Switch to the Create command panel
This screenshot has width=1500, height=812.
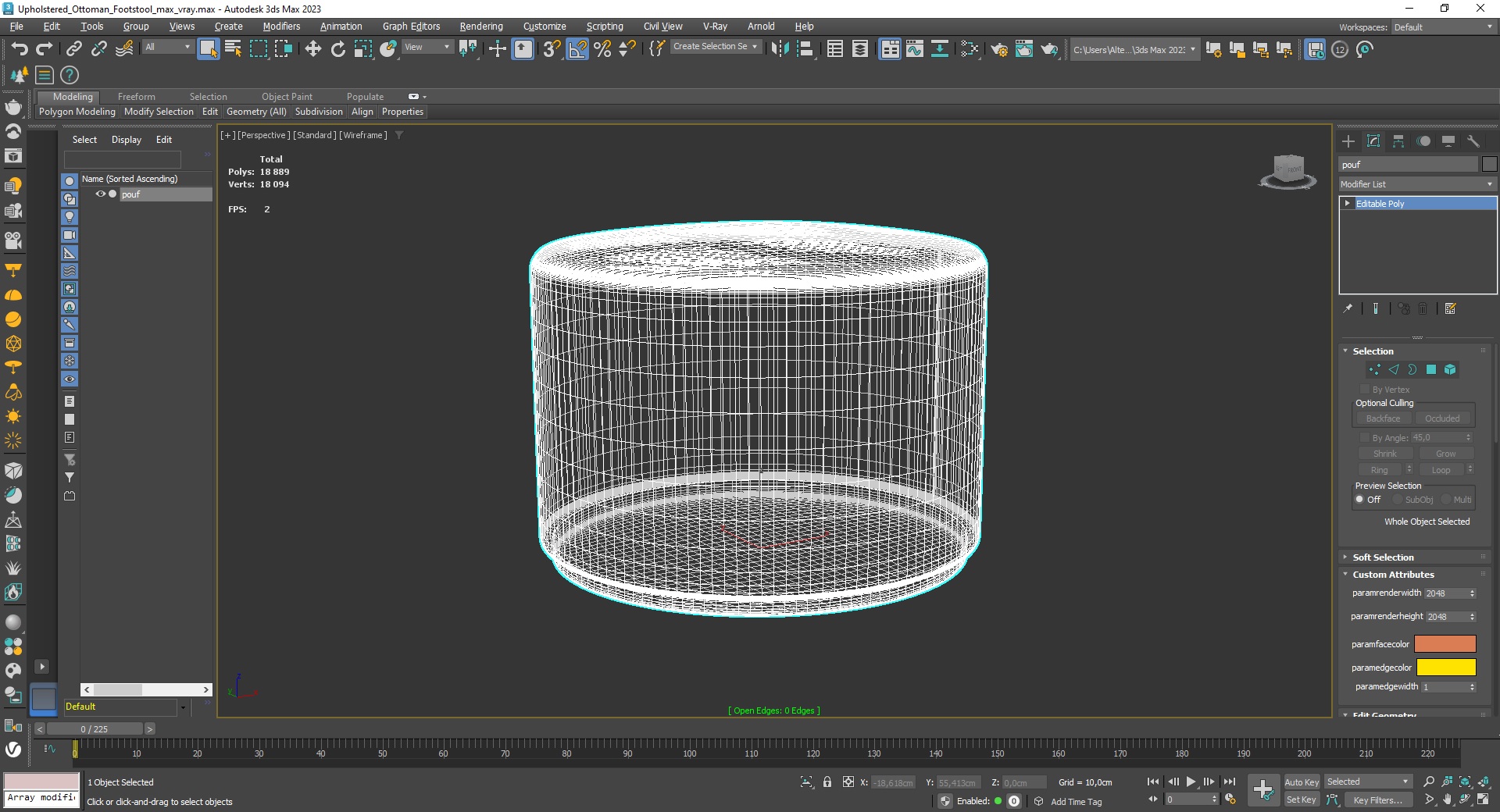[x=1348, y=141]
